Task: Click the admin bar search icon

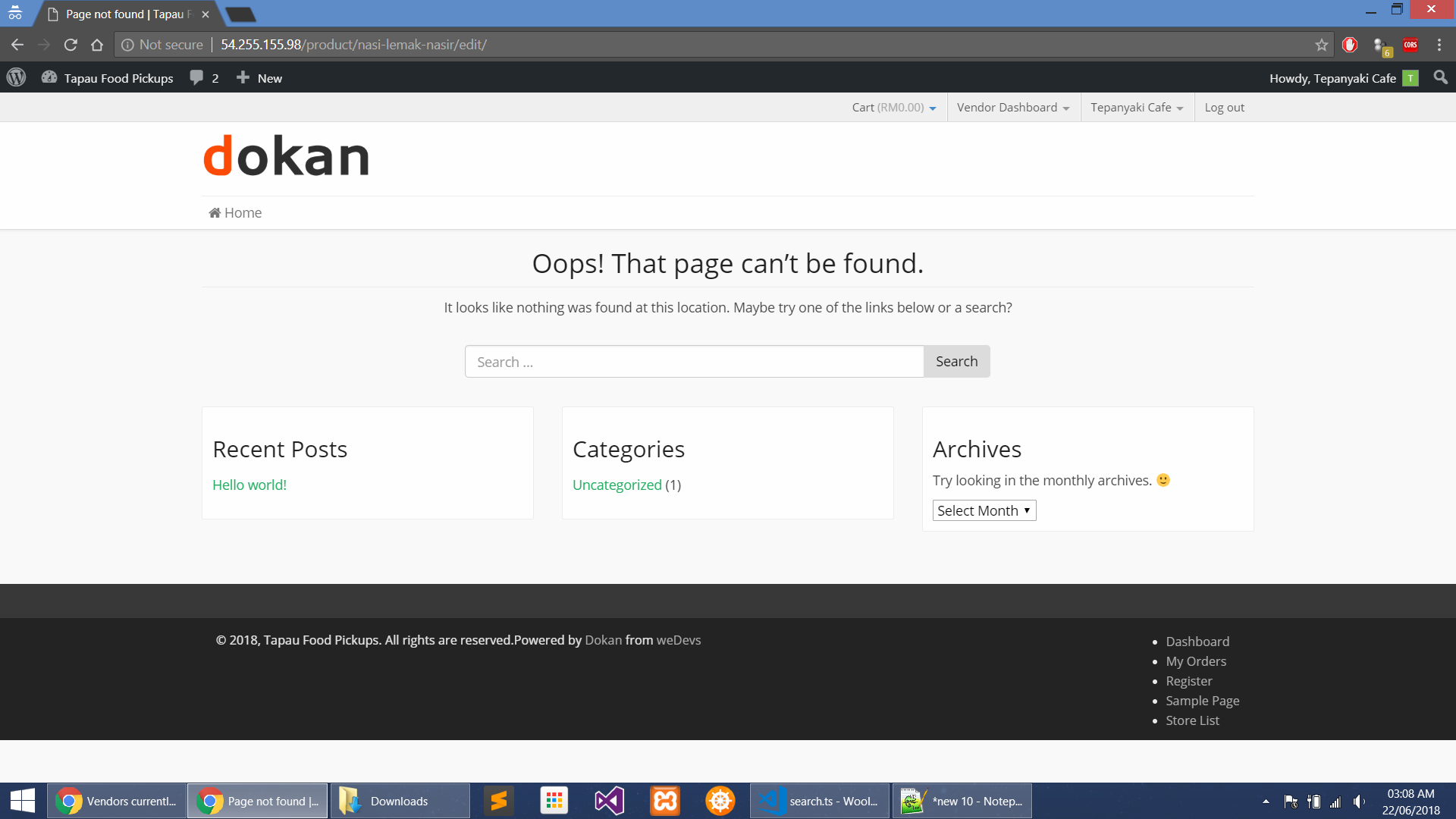Action: coord(1440,77)
